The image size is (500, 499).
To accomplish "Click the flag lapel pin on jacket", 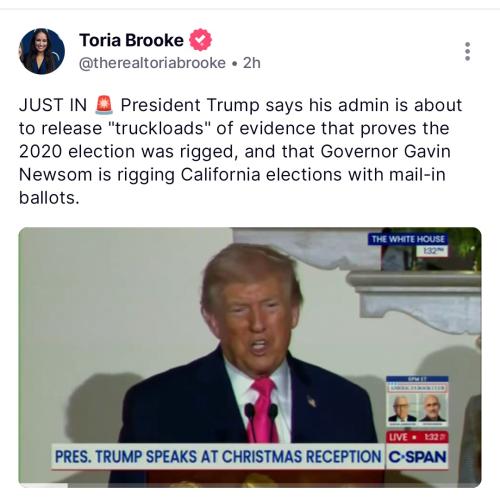I will click(x=312, y=401).
